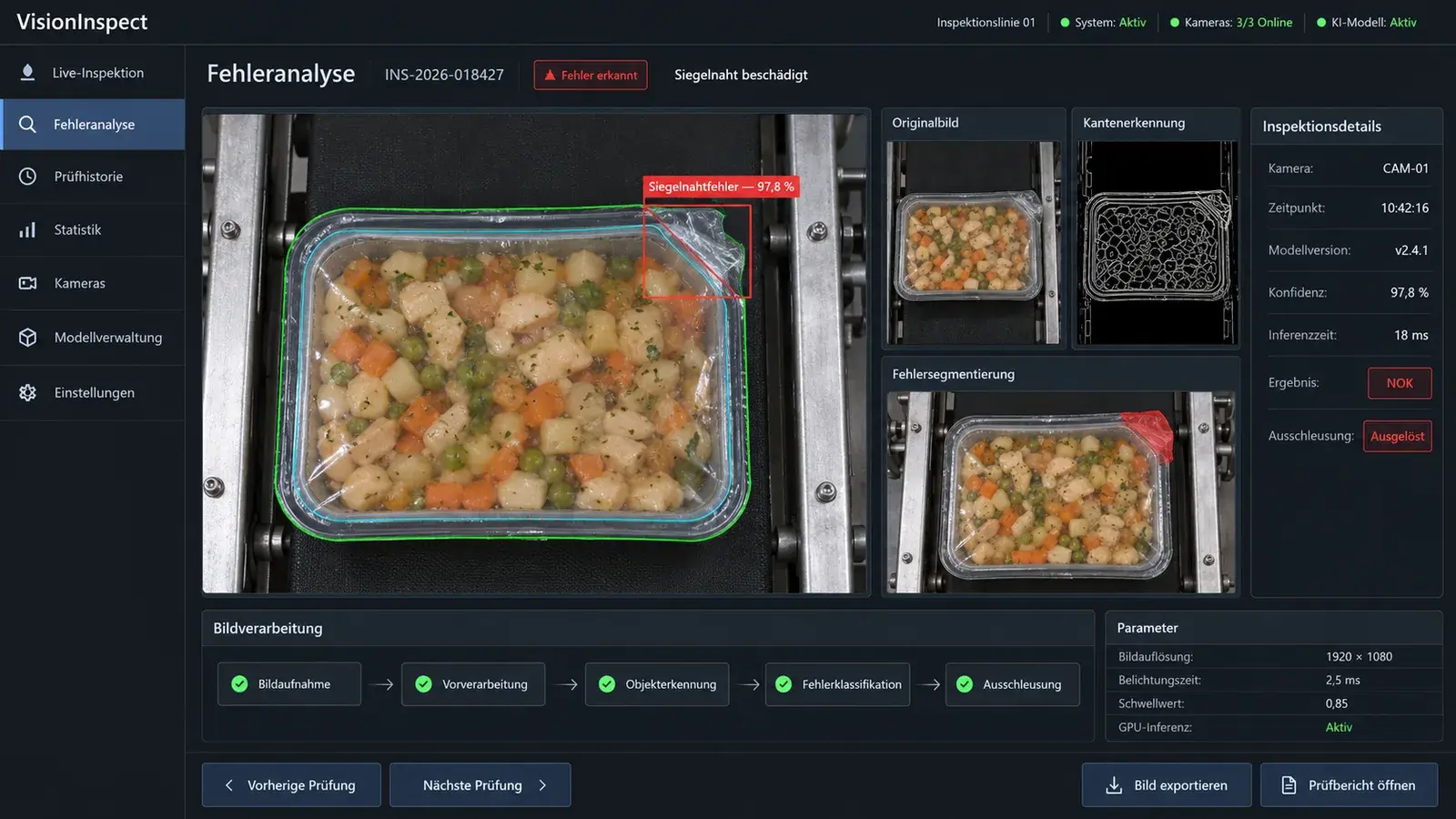Open the Kantenerkennung edge image
Viewport: 1456px width, 819px height.
[1157, 242]
